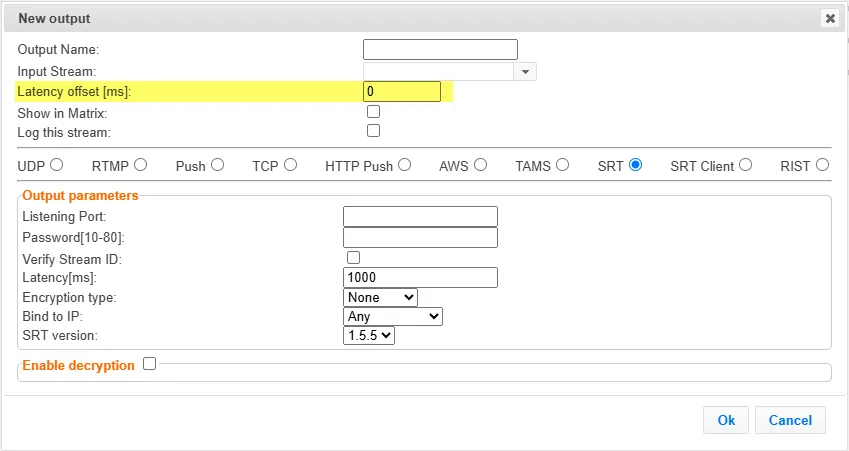
Task: Click the Show in Matrix label
Action: click(62, 113)
